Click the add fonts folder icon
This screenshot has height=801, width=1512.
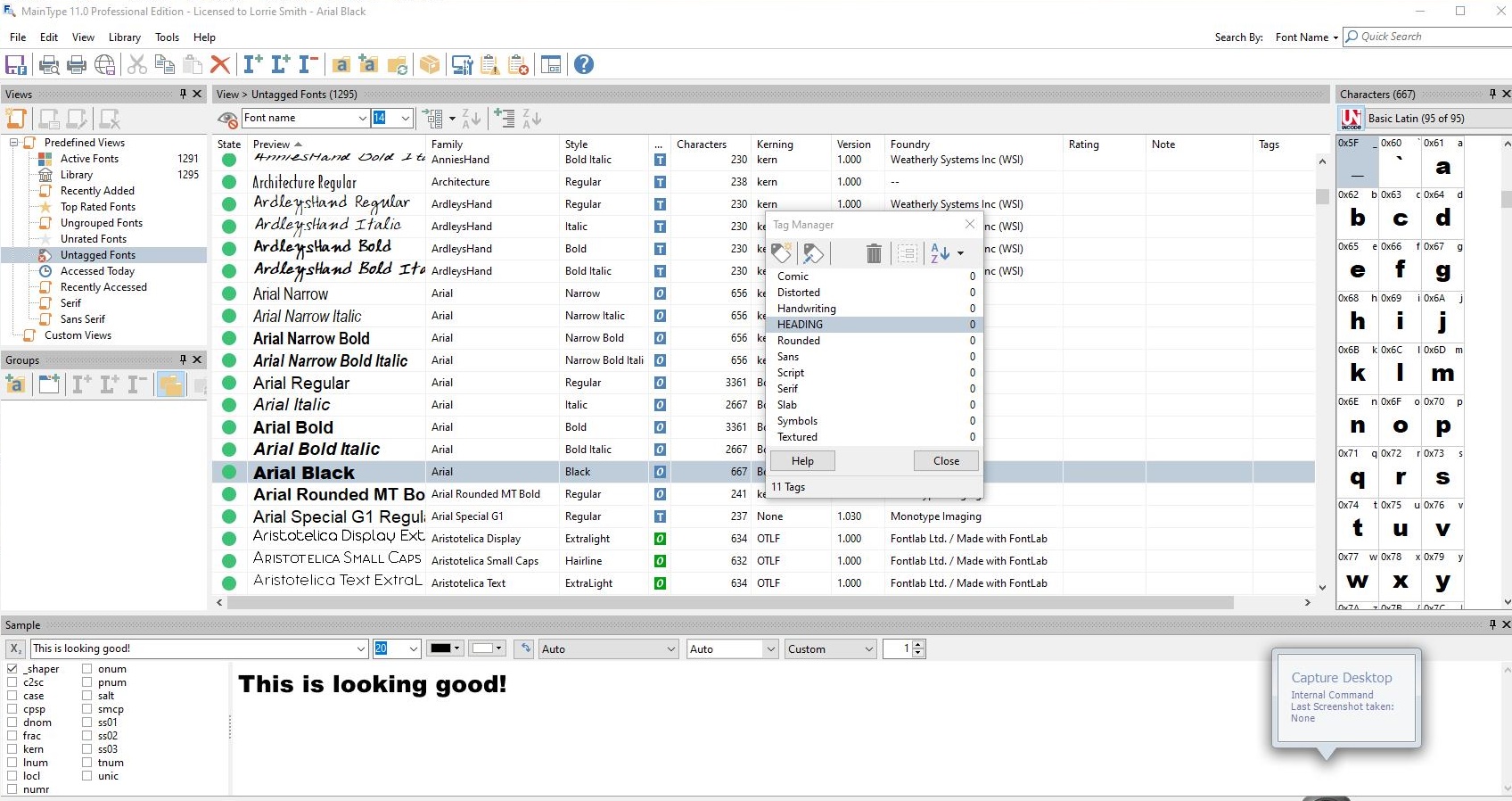pyautogui.click(x=341, y=64)
